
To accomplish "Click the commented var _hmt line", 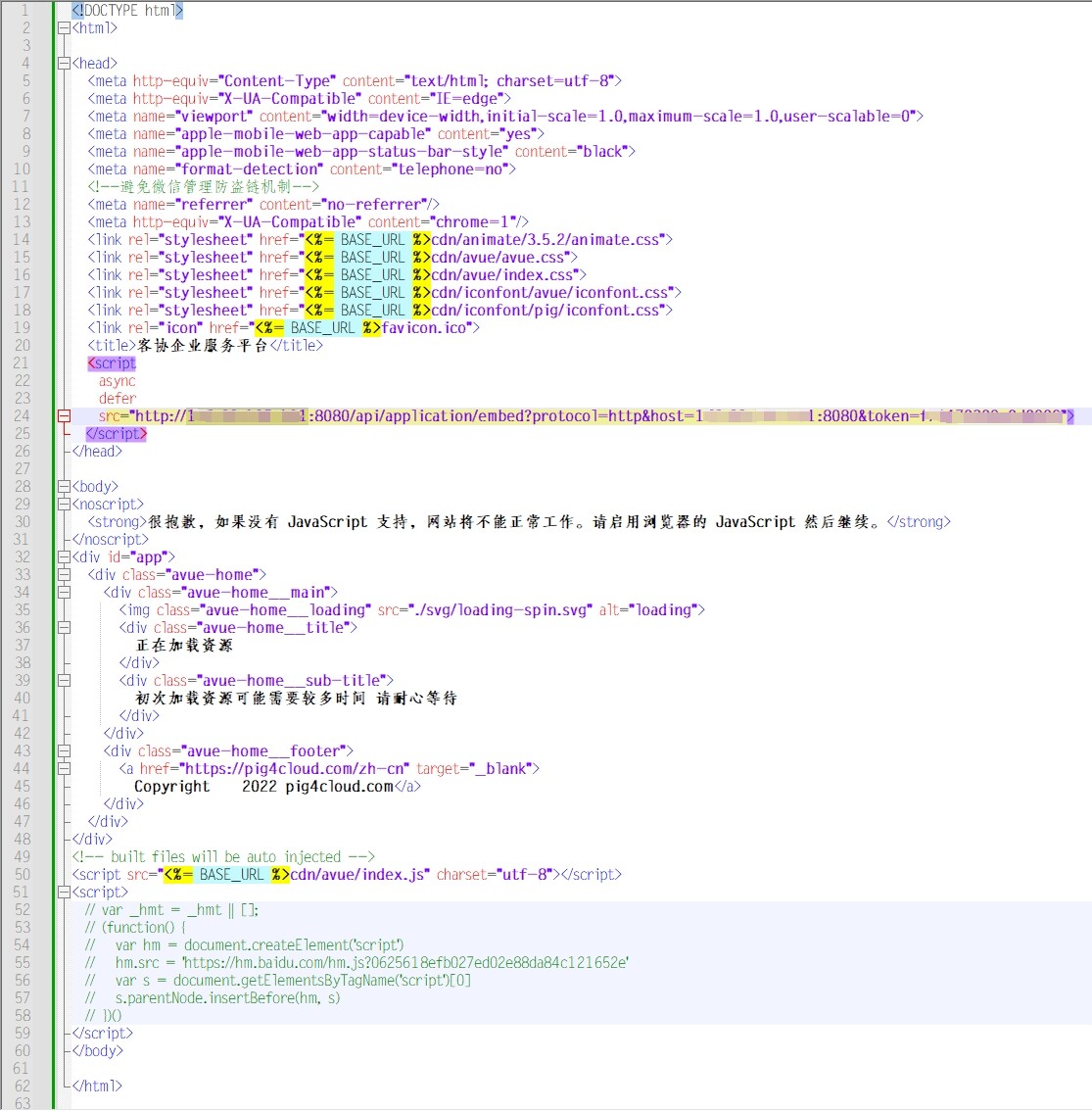I will [171, 910].
